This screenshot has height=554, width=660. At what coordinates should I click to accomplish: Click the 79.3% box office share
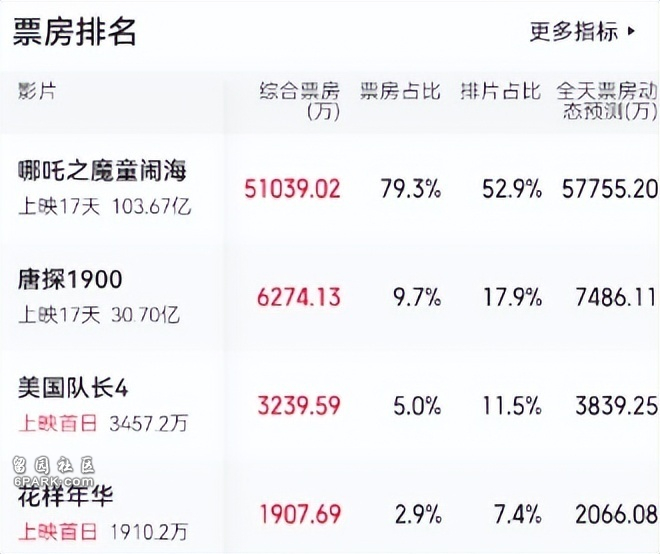[410, 188]
